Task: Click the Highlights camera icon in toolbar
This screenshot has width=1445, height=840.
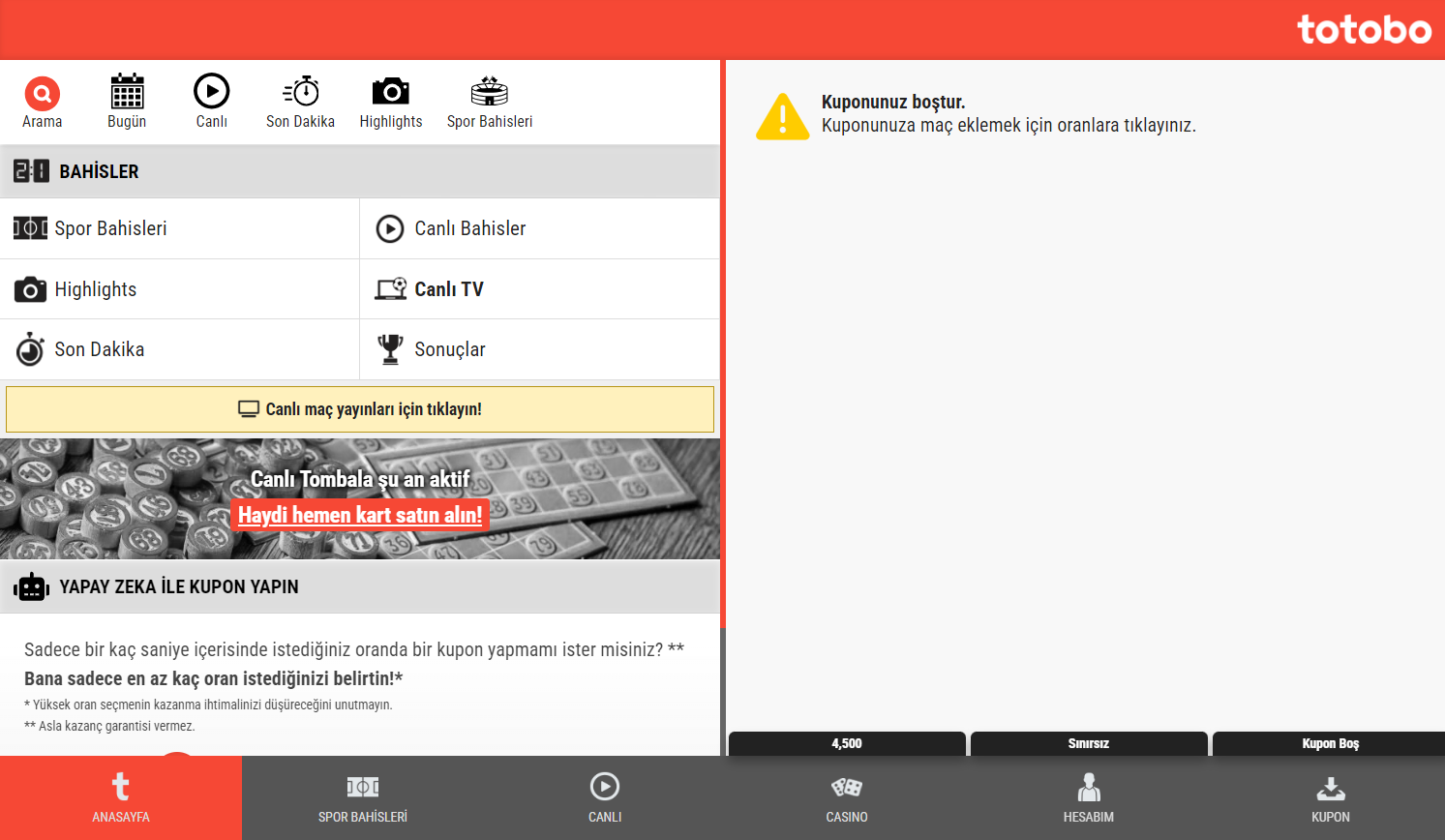Action: click(x=390, y=92)
